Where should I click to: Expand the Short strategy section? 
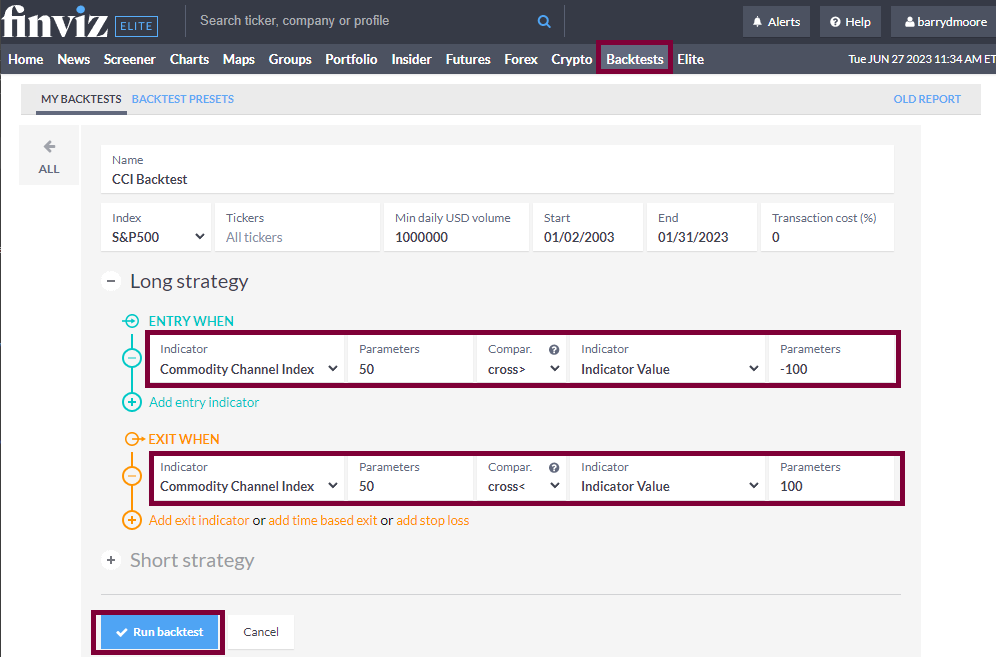(x=111, y=560)
